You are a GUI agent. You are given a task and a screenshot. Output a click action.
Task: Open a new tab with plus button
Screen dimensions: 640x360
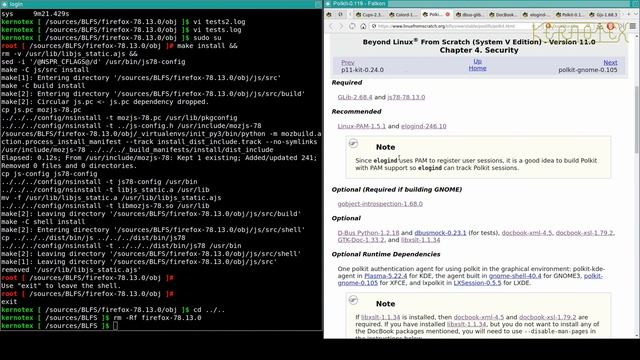(x=628, y=14)
